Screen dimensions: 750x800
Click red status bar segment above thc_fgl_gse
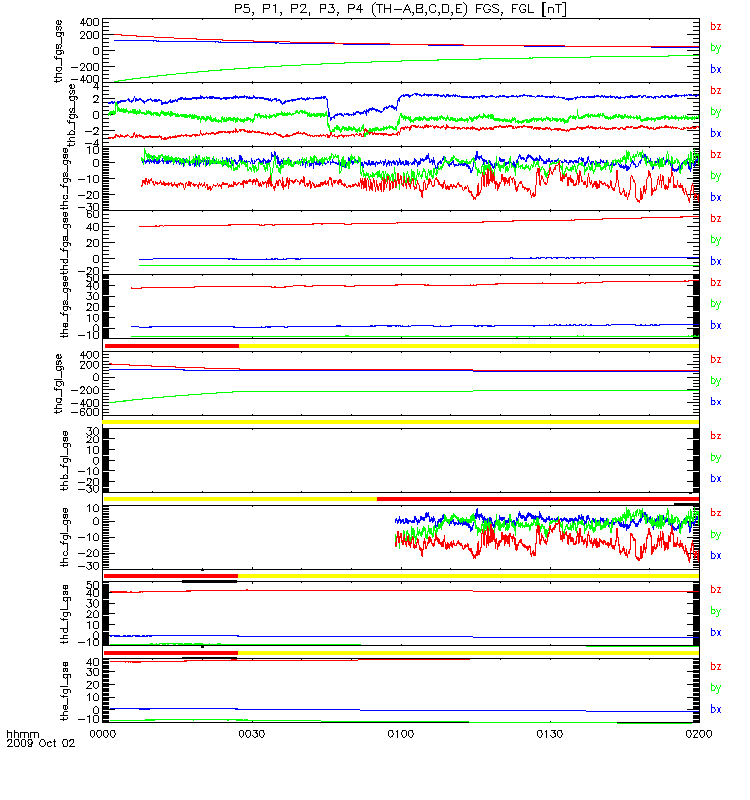coord(538,499)
